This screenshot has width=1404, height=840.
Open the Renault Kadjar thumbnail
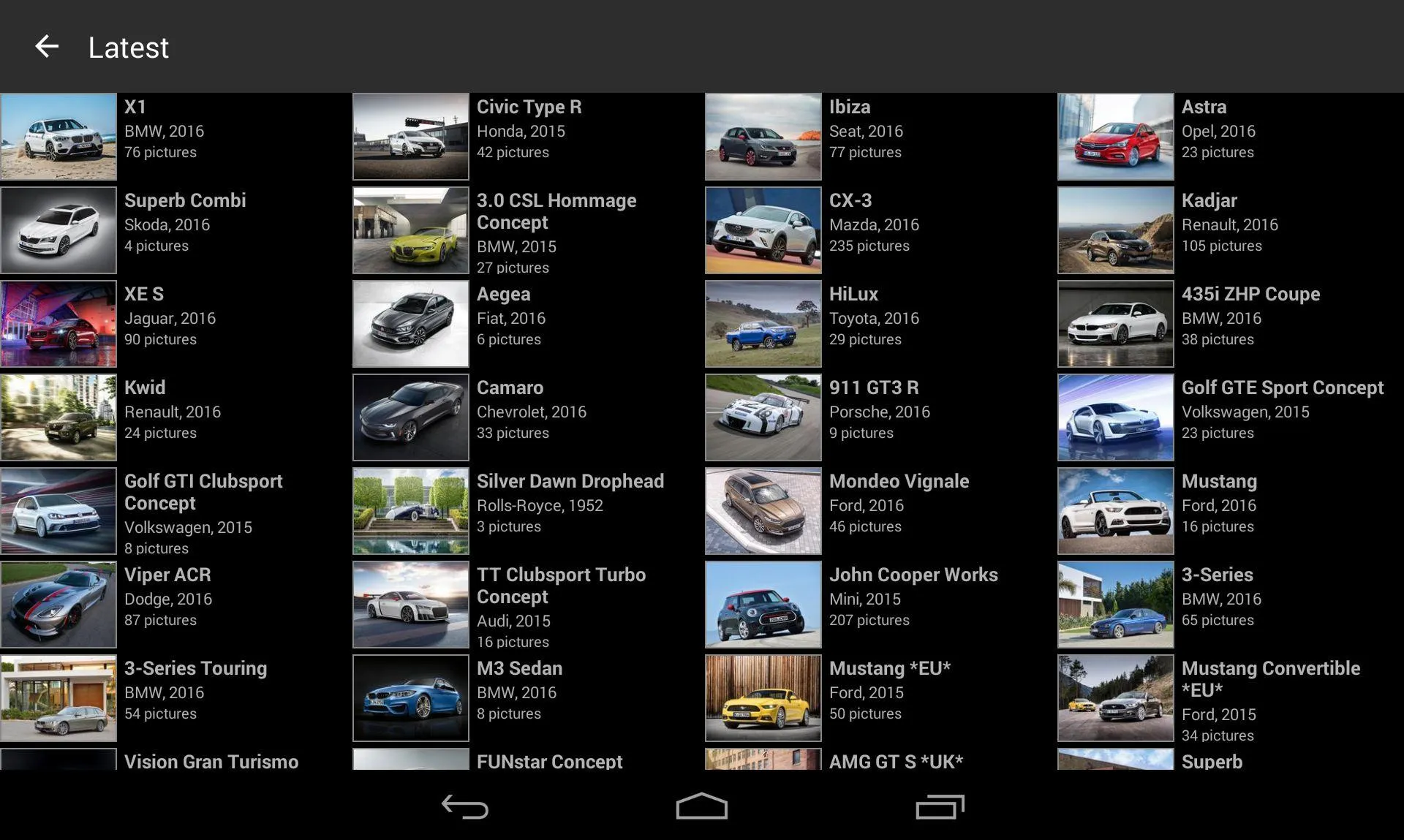1116,230
